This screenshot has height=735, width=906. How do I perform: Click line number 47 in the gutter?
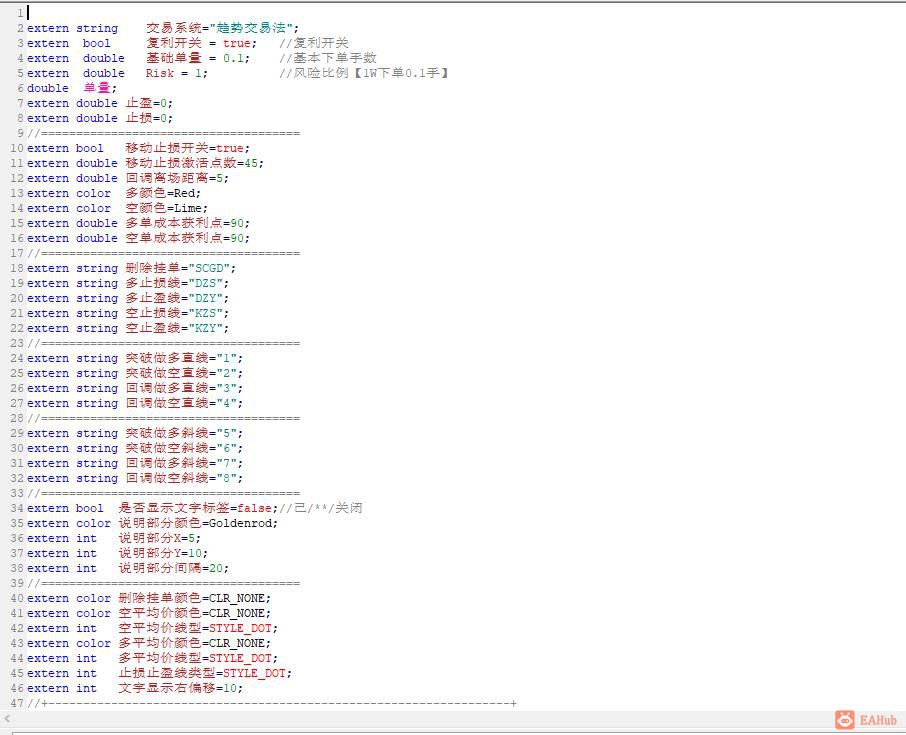(x=17, y=704)
